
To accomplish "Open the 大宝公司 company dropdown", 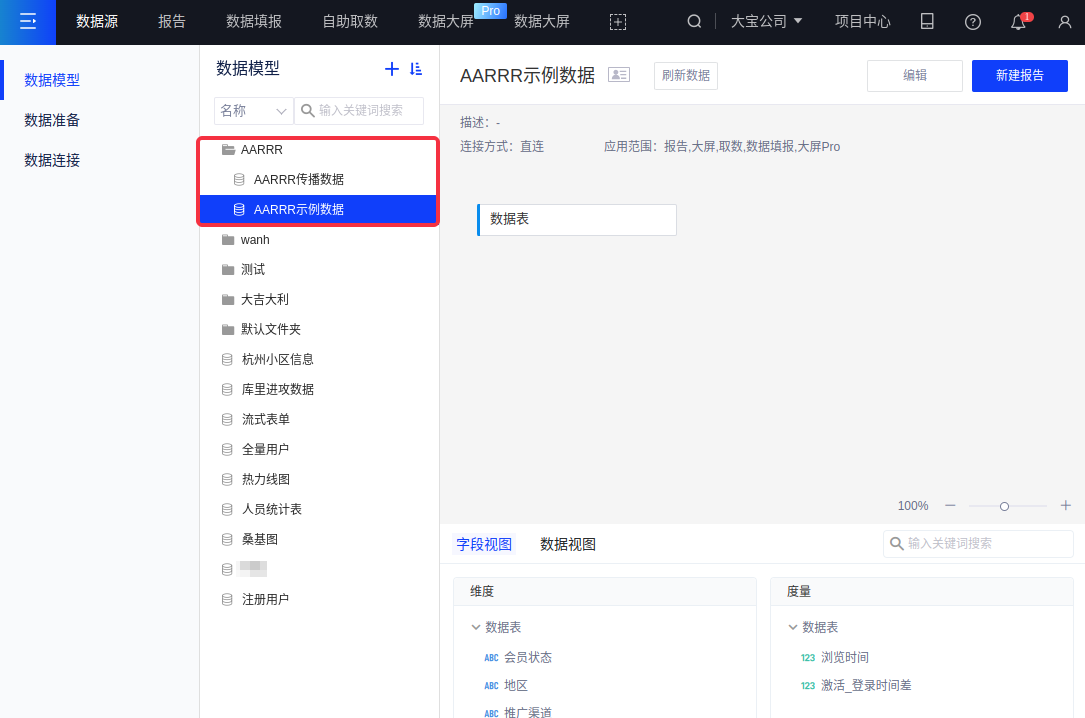I will [766, 22].
